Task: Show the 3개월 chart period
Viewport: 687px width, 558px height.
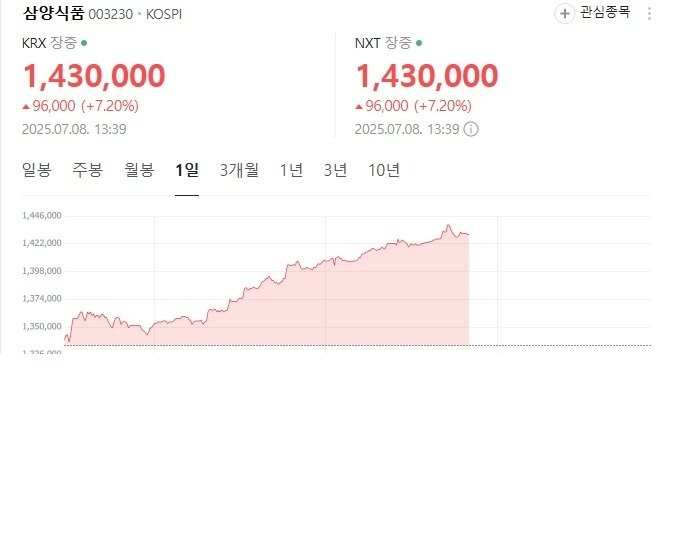Action: pyautogui.click(x=239, y=170)
